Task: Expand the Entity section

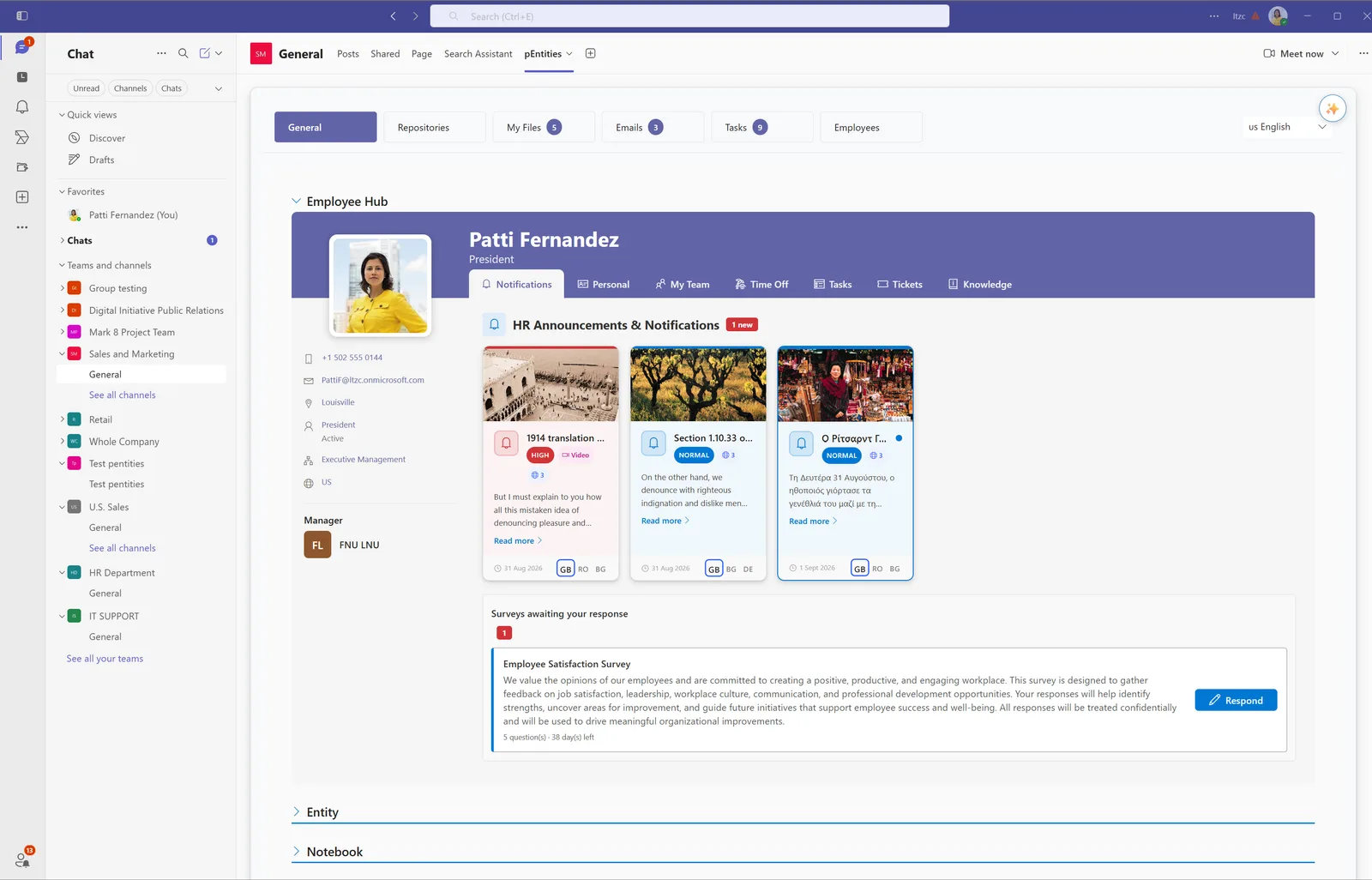Action: (297, 811)
